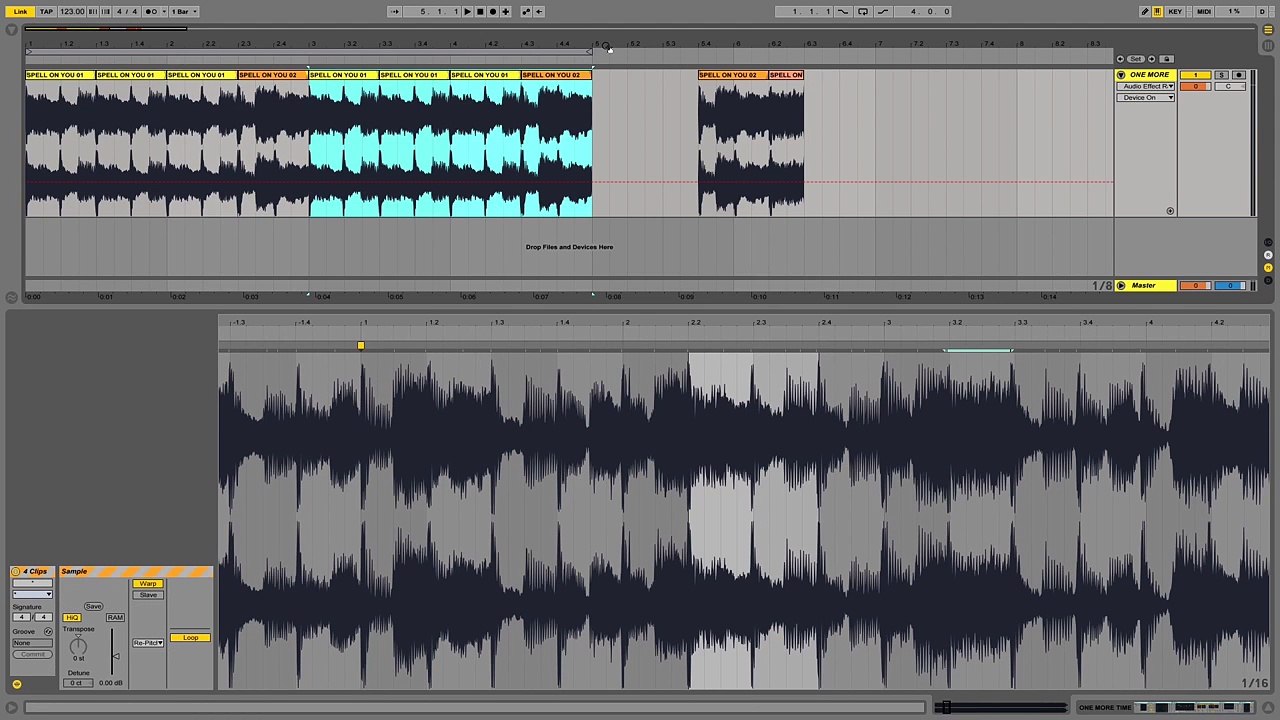Image resolution: width=1280 pixels, height=720 pixels.
Task: Toggle the punch-in switch
Action: pos(843,11)
